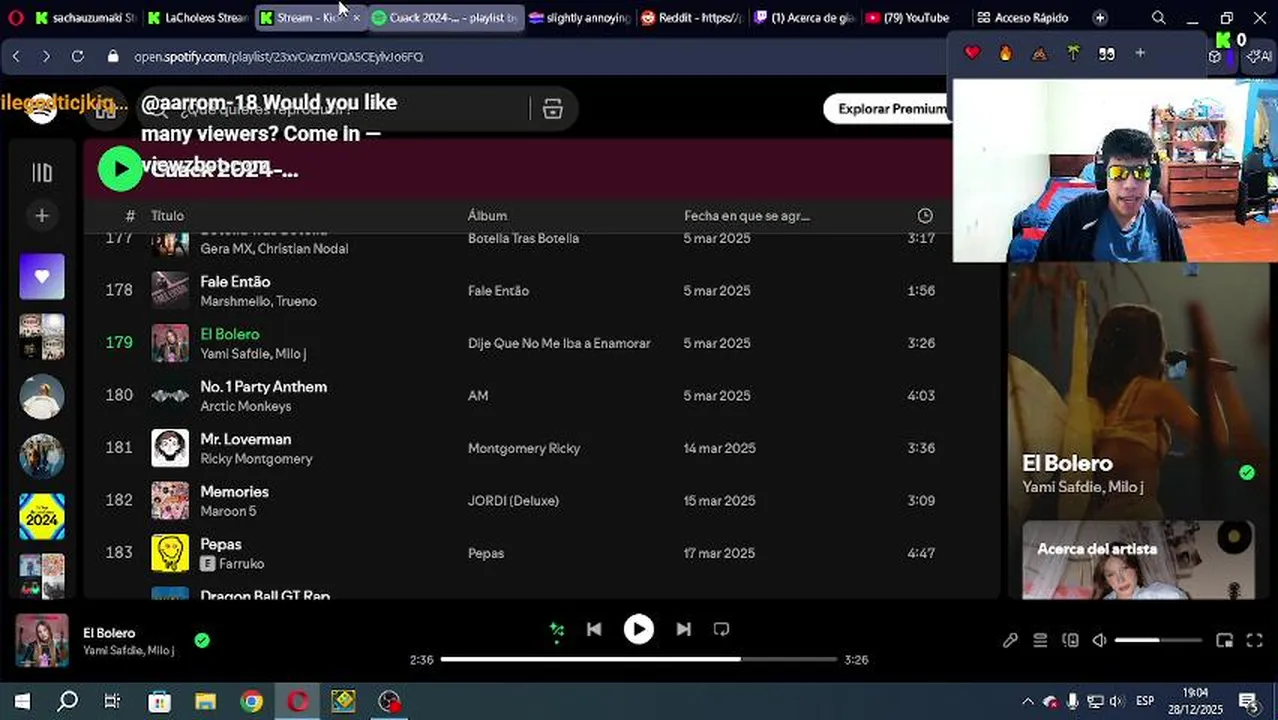Create new playlist with plus icon

click(42, 215)
